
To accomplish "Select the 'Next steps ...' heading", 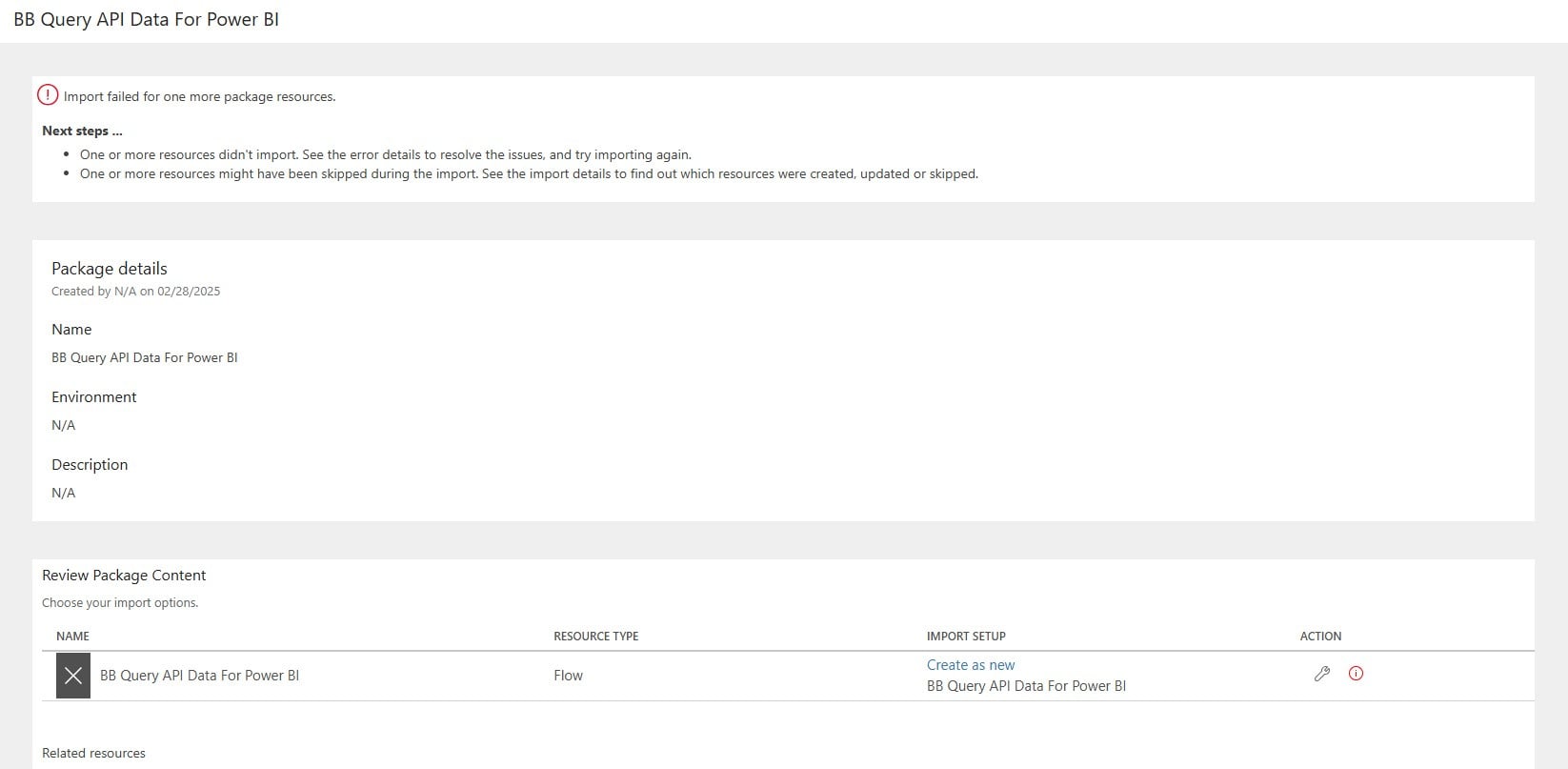I will [x=82, y=131].
